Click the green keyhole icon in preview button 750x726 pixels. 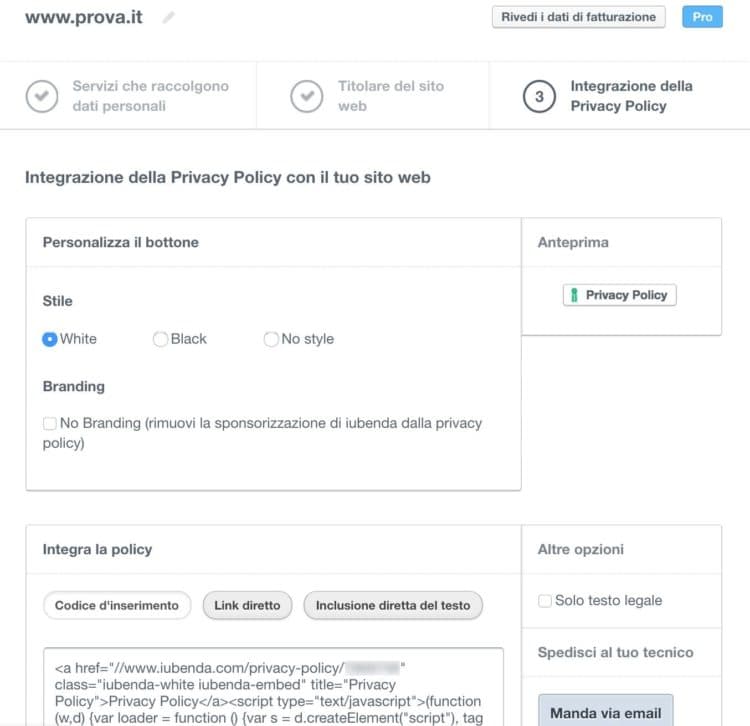click(x=574, y=295)
